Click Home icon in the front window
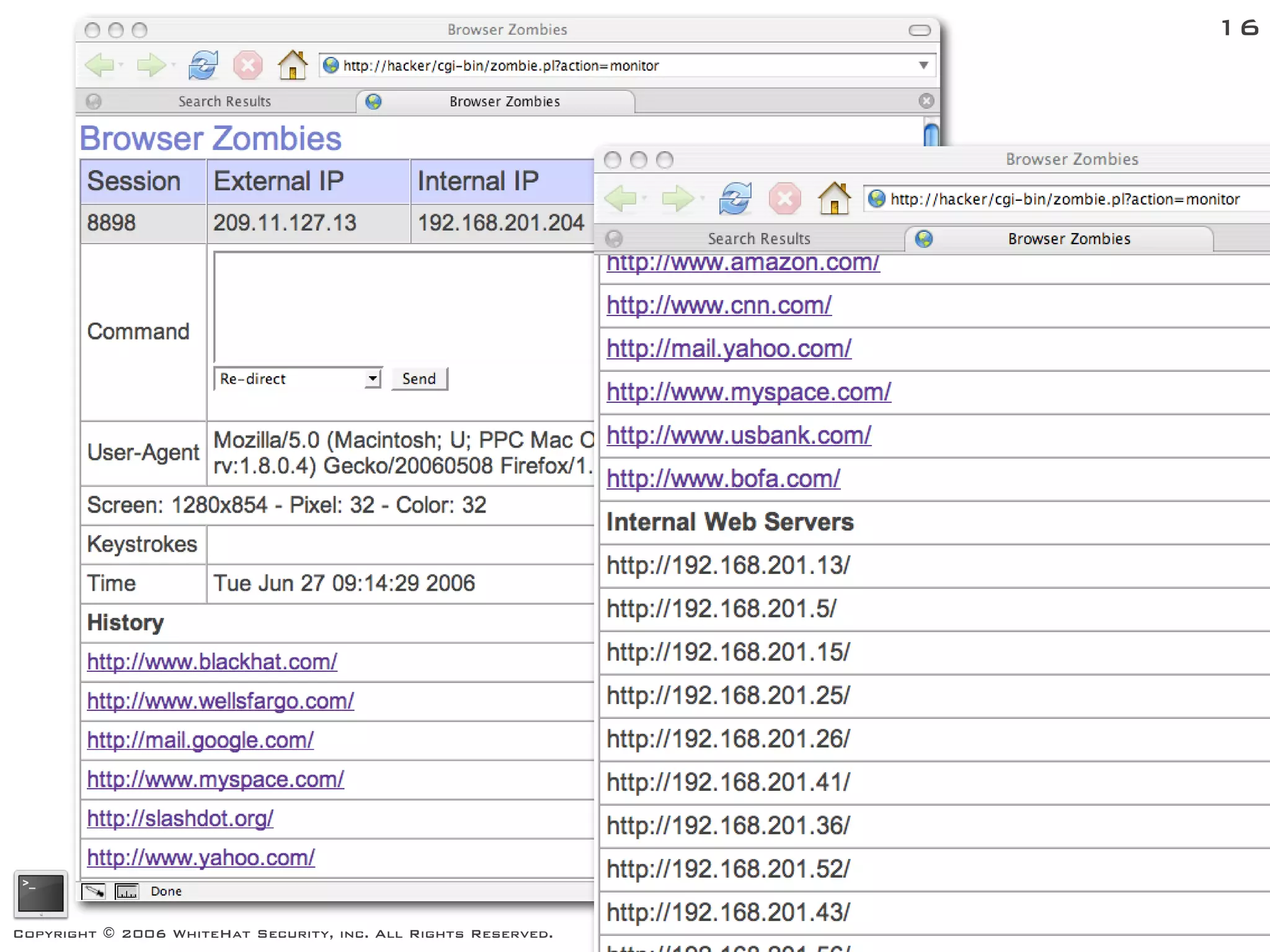This screenshot has width=1270, height=952. click(x=834, y=199)
